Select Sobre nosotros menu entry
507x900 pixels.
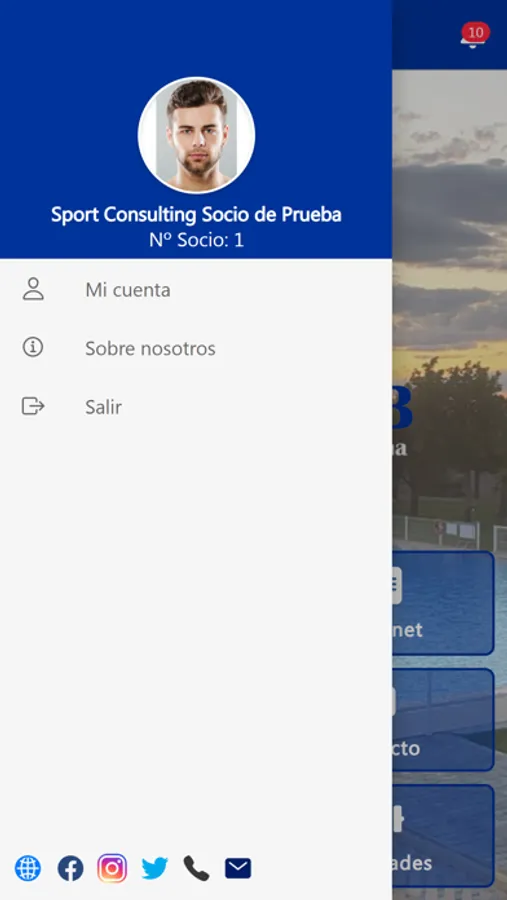pyautogui.click(x=196, y=348)
